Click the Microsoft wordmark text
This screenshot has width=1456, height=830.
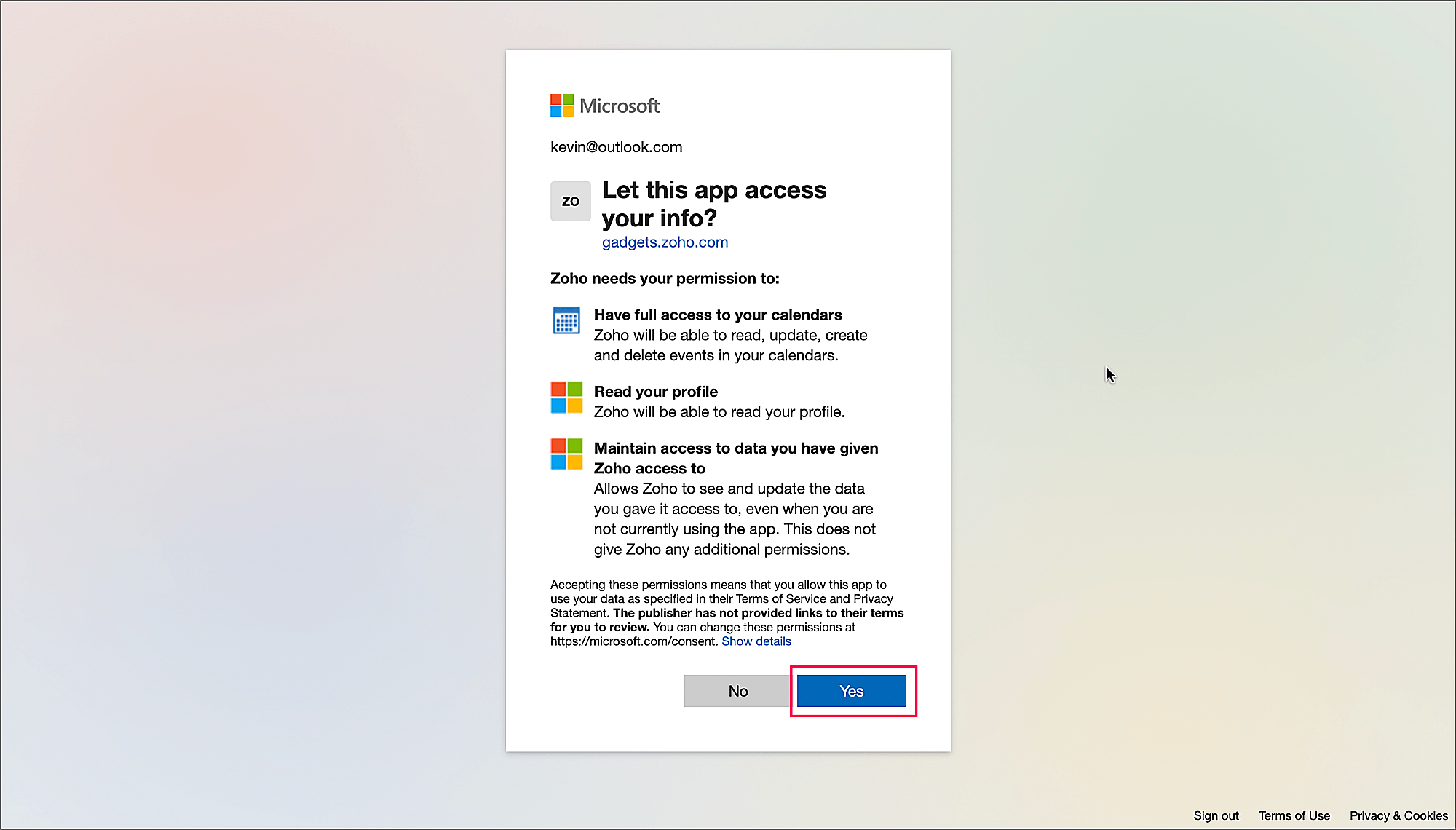point(619,106)
